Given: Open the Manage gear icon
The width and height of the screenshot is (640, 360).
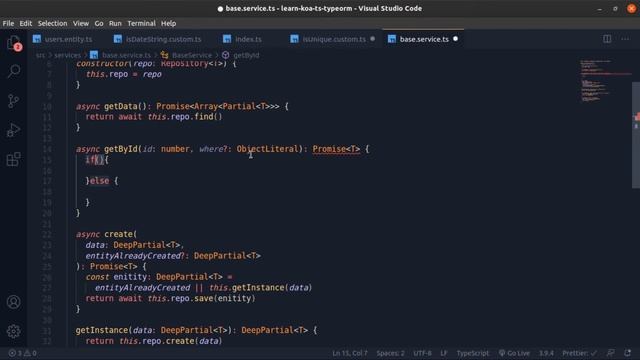Looking at the screenshot, I should tap(13, 331).
